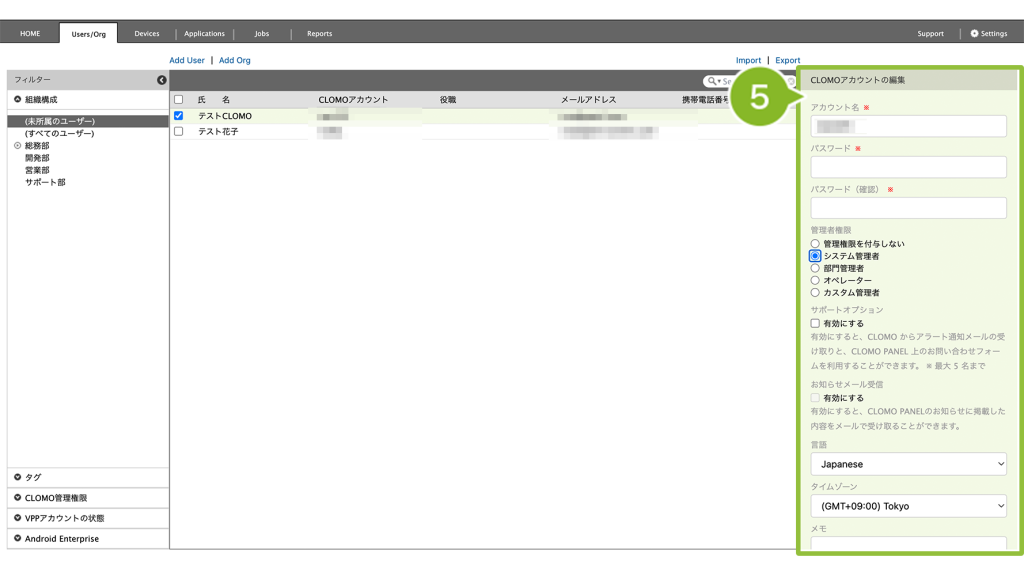Viewport: 1024px width, 576px height.
Task: Click the Export link
Action: click(x=787, y=60)
